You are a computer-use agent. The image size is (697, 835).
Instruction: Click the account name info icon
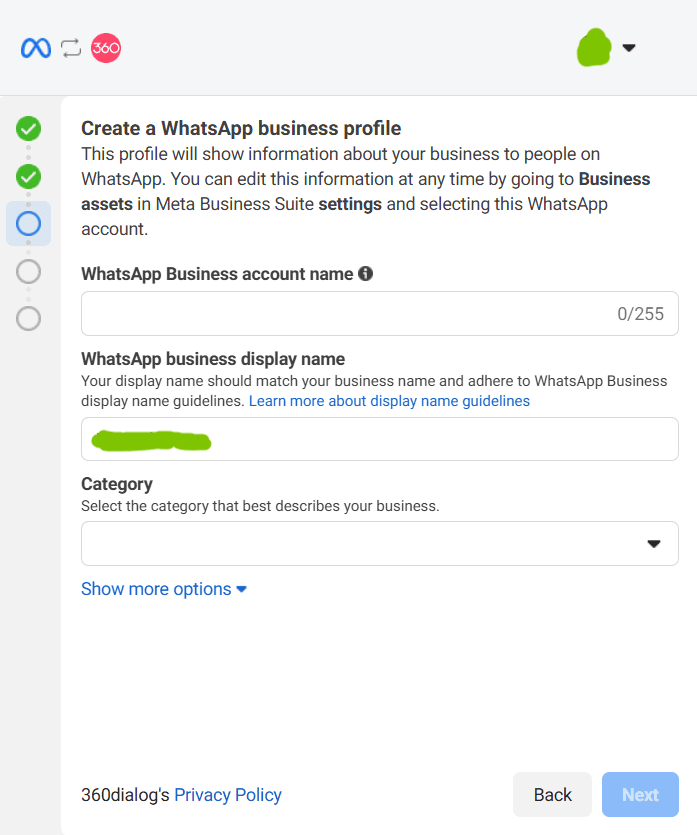click(365, 273)
